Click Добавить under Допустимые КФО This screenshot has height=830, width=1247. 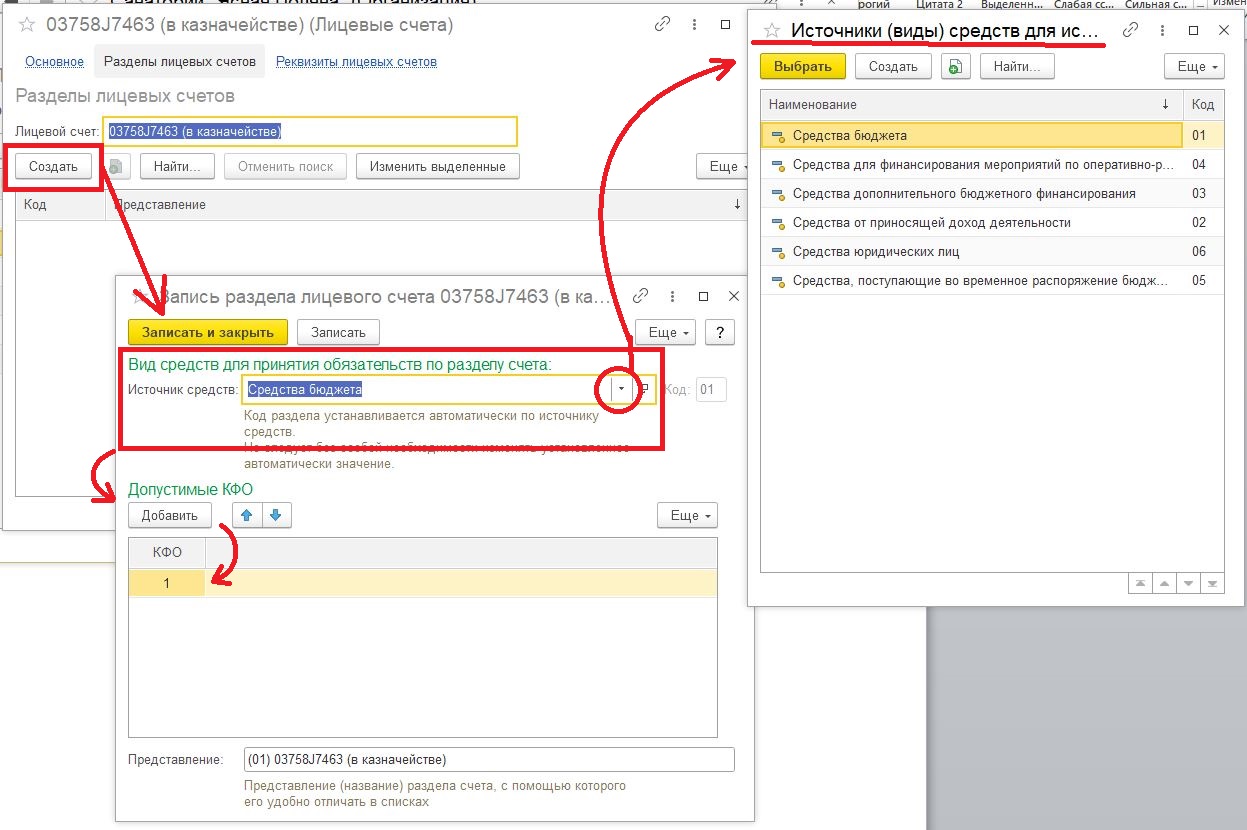[170, 515]
